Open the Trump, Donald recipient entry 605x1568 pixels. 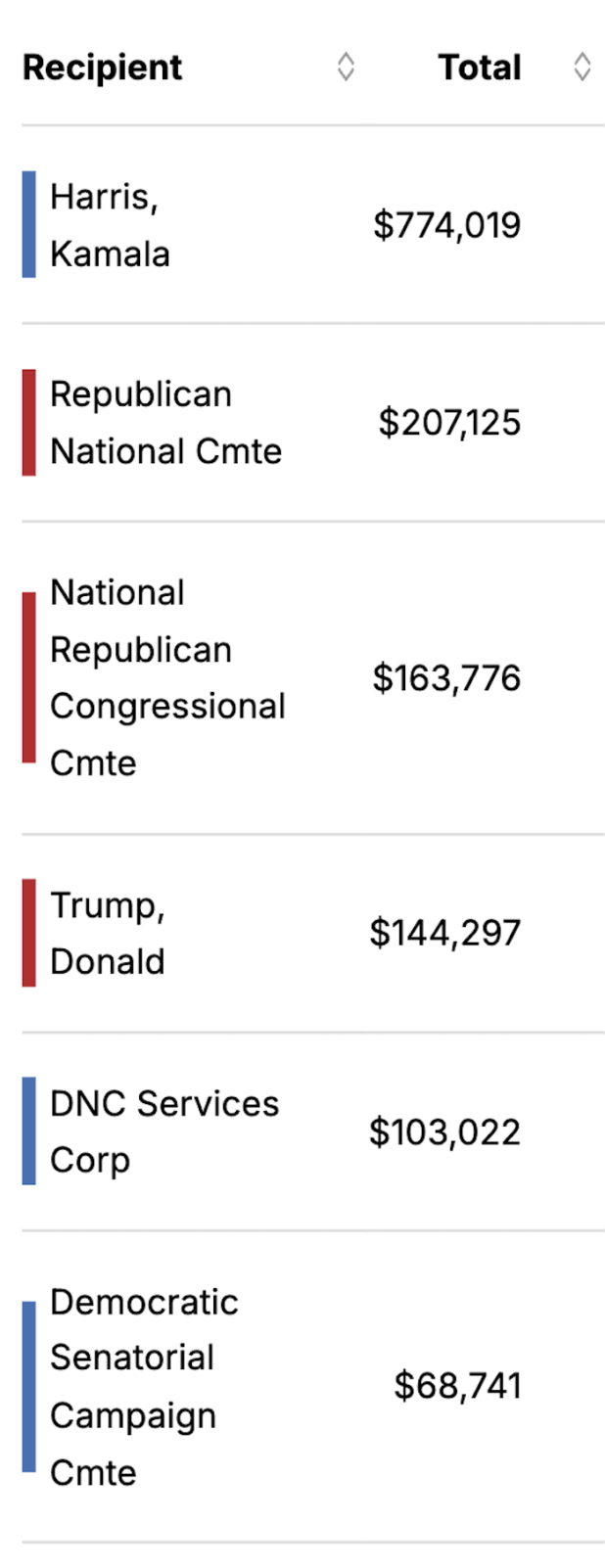coord(108,933)
